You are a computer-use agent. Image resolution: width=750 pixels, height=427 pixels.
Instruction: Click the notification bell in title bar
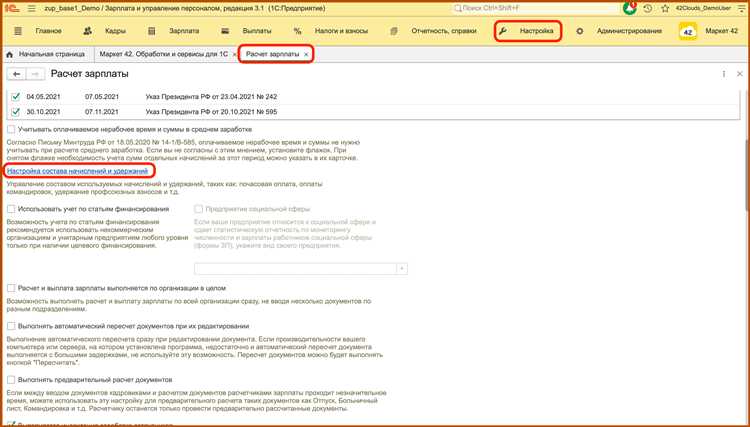629,8
